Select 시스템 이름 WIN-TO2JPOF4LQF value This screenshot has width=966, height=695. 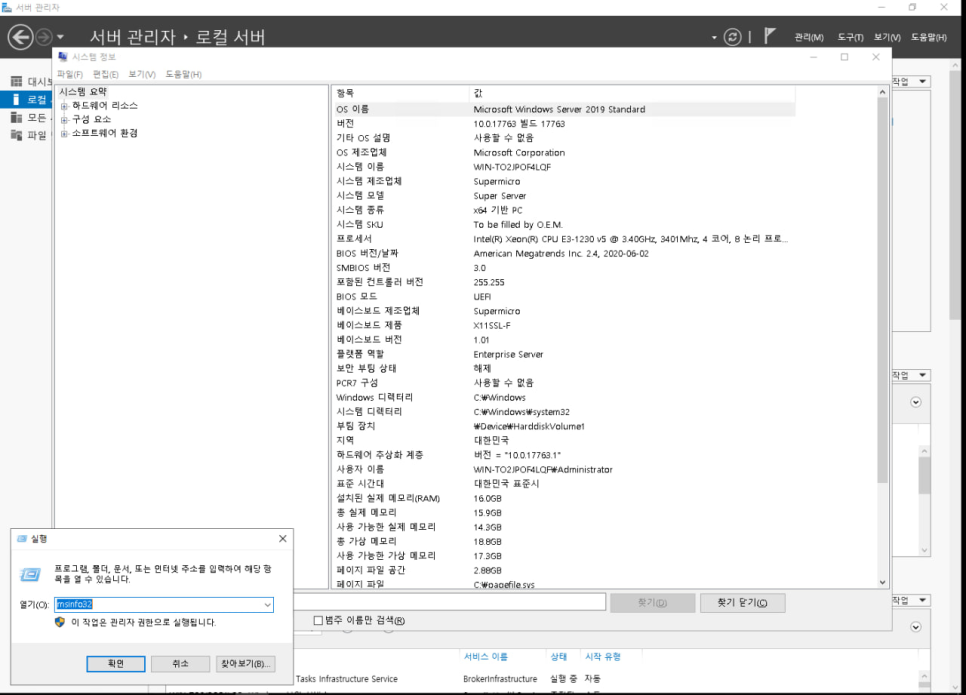pyautogui.click(x=512, y=167)
